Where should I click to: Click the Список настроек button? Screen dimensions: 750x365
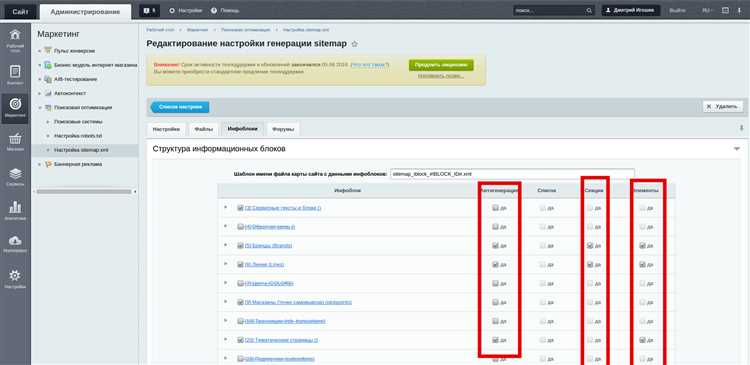click(x=180, y=107)
